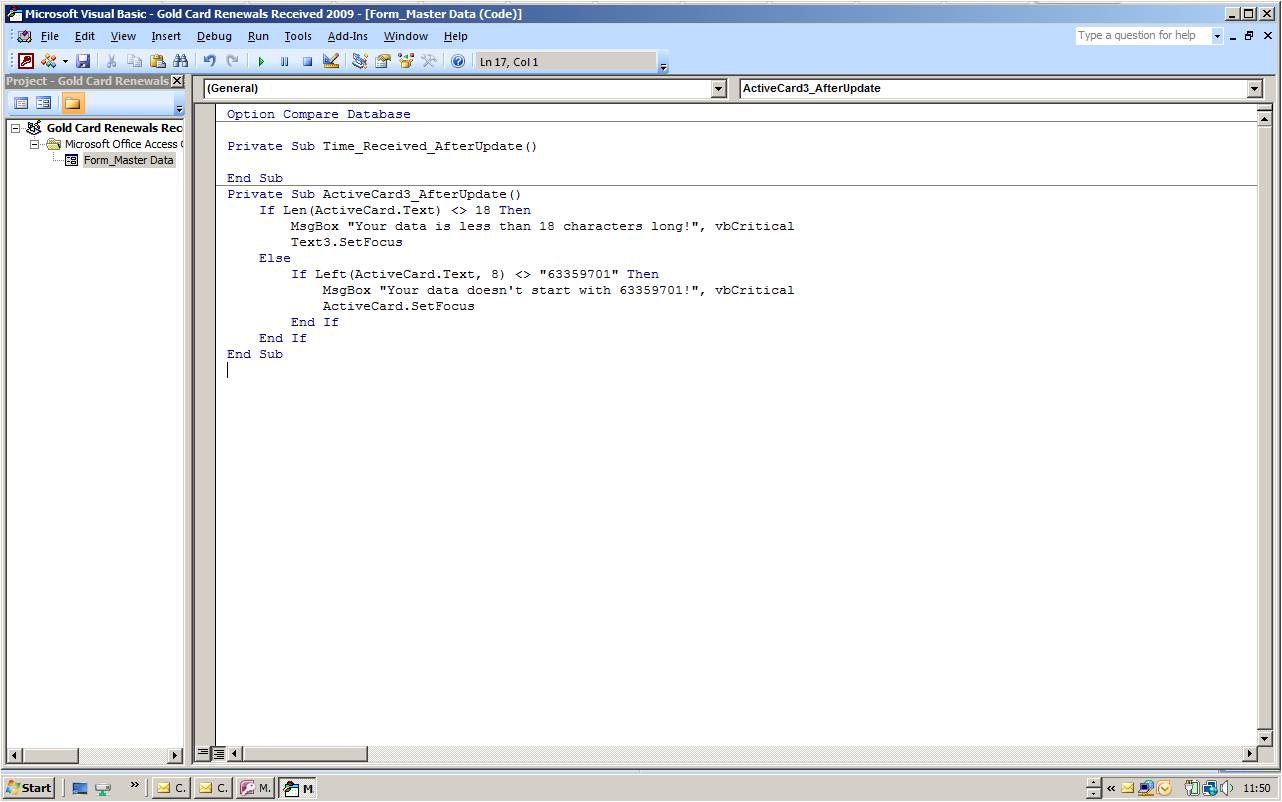Close the Project Explorer panel
1282x802 pixels.
pyautogui.click(x=178, y=81)
